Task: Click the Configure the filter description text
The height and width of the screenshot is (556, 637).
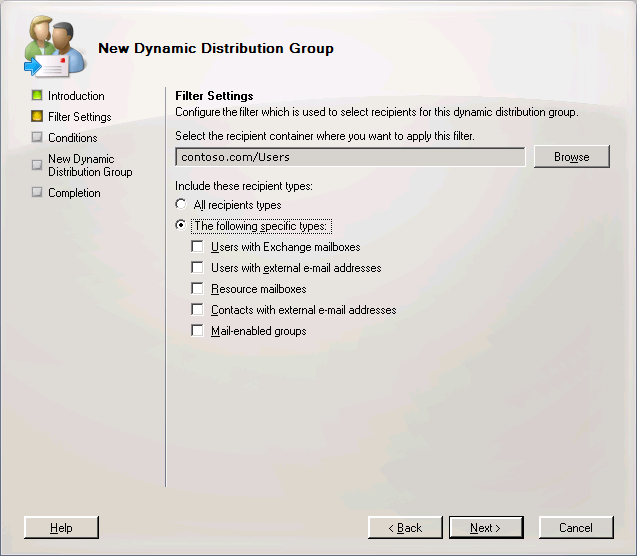Action: 377,112
